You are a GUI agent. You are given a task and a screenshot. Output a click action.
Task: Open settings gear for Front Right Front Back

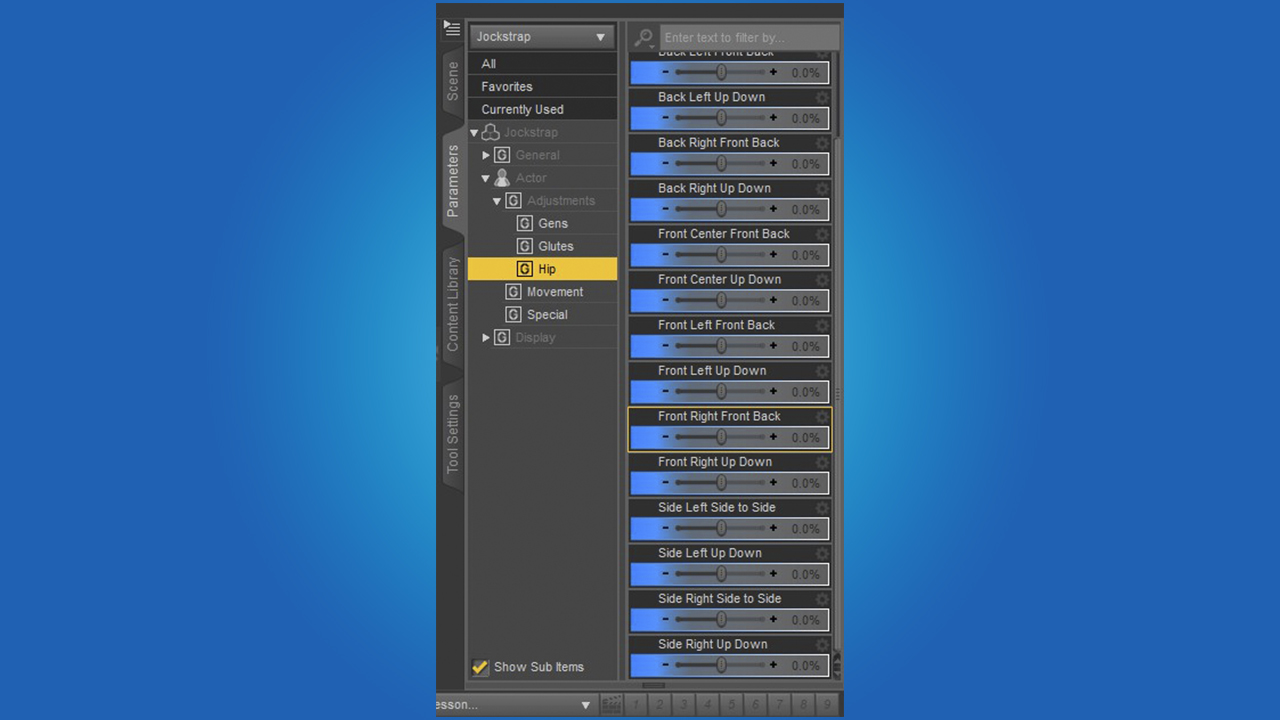[822, 417]
